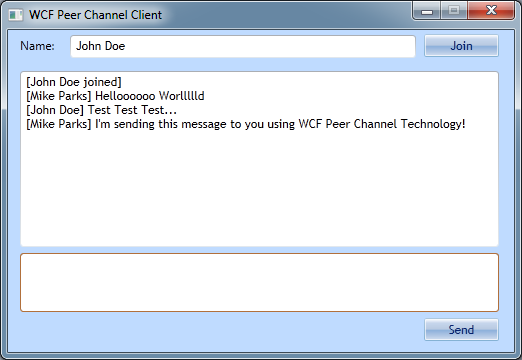Click the application icon in the title bar

(x=15, y=15)
